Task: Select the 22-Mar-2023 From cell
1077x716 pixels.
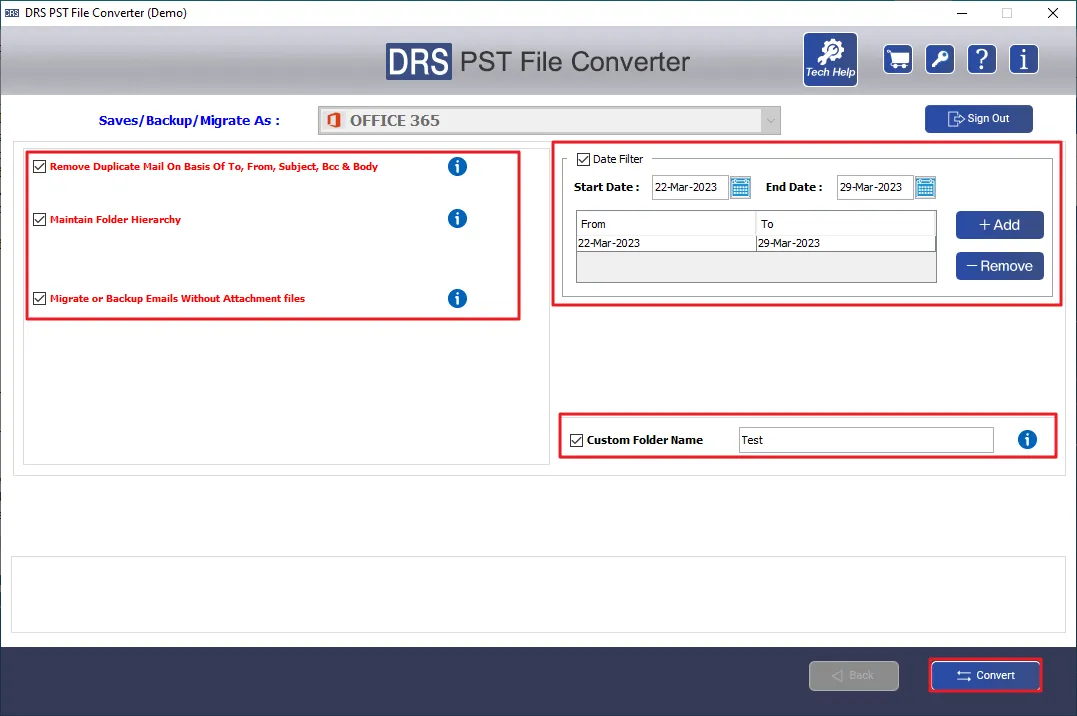Action: tap(666, 243)
